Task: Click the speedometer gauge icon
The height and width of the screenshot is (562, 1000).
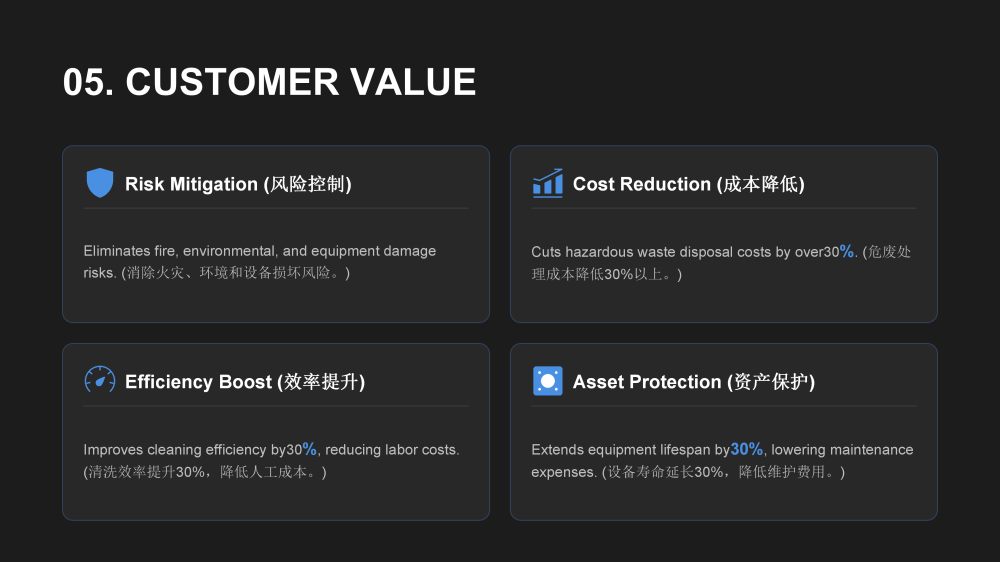Action: click(x=100, y=381)
